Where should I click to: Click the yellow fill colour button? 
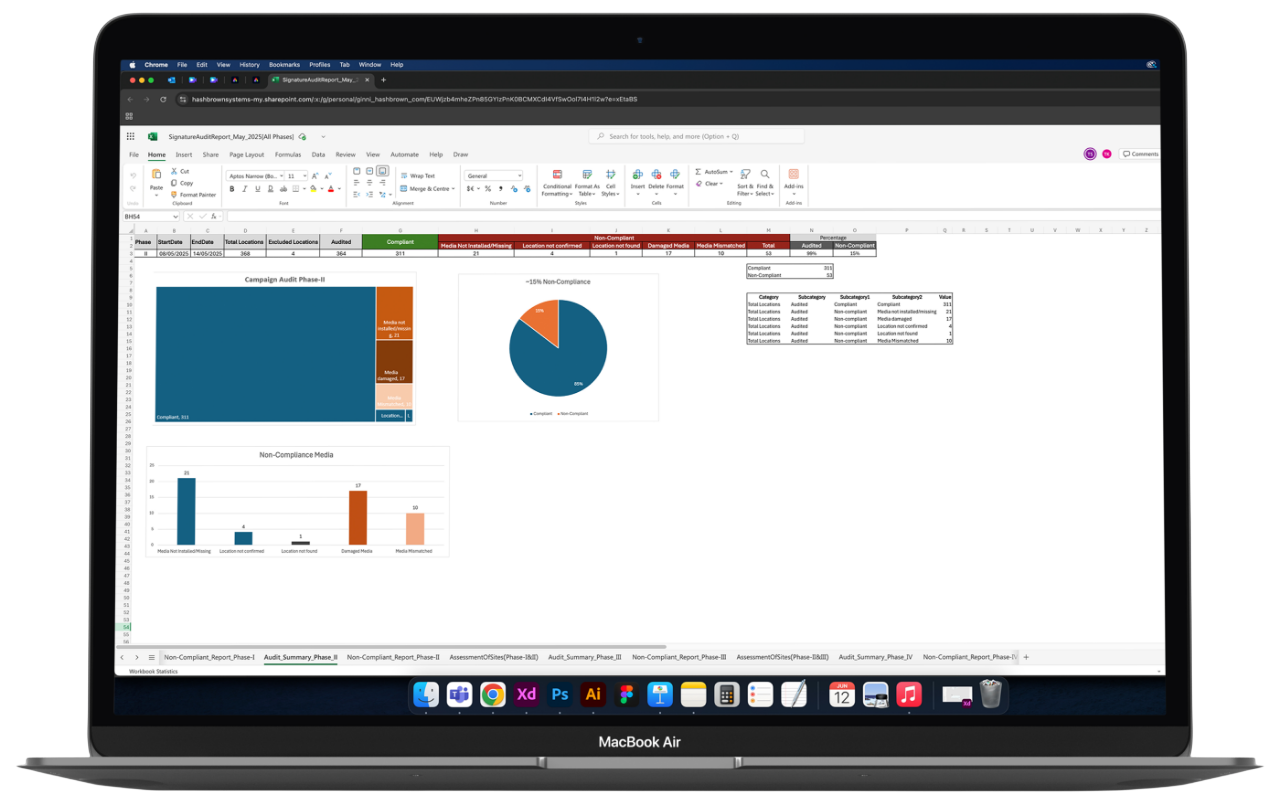(x=313, y=188)
